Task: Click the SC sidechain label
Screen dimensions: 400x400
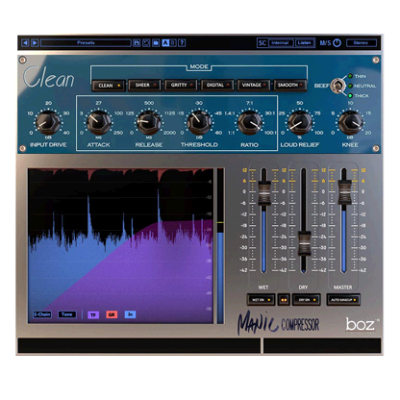Action: pos(263,43)
